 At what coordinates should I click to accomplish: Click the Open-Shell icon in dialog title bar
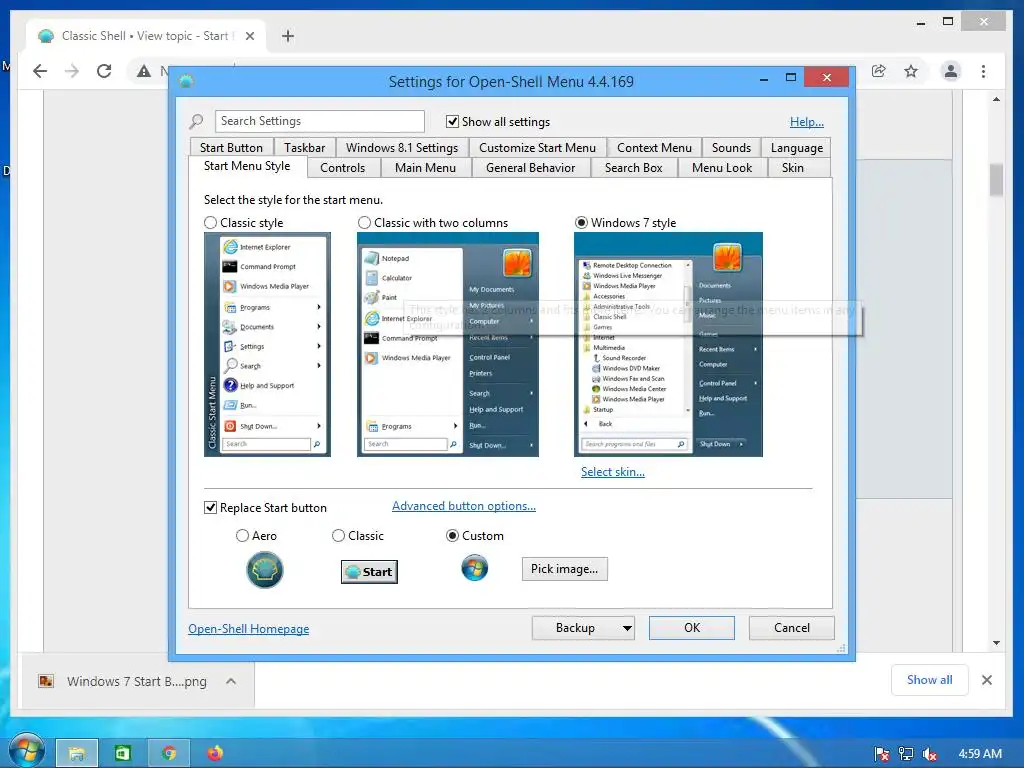coord(186,82)
